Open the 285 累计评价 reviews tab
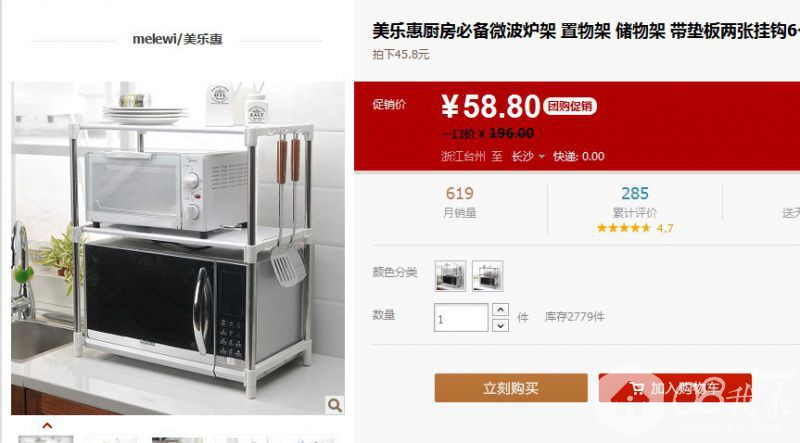Viewport: 800px width, 443px height. (x=635, y=202)
